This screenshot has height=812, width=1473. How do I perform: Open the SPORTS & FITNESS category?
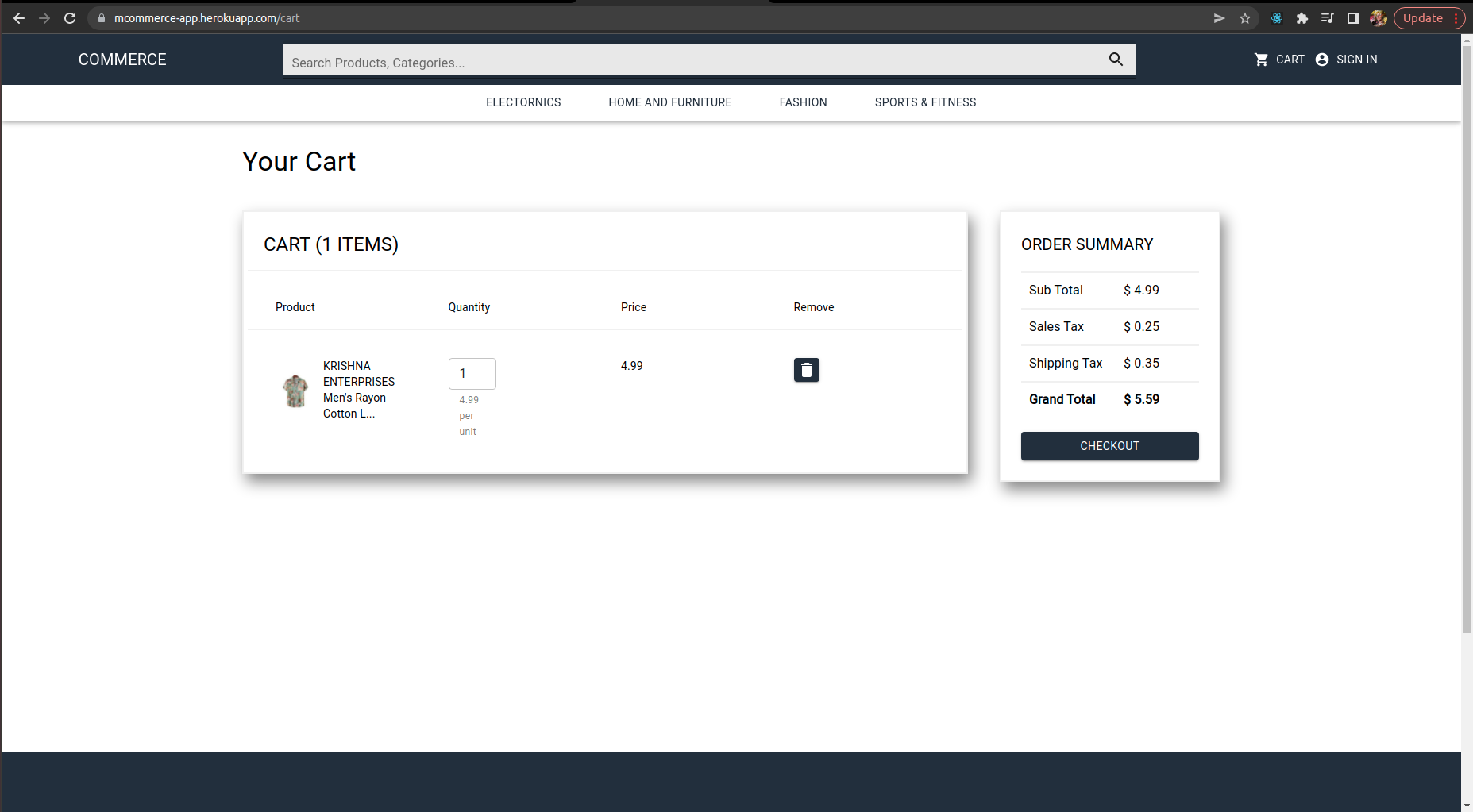coord(925,102)
